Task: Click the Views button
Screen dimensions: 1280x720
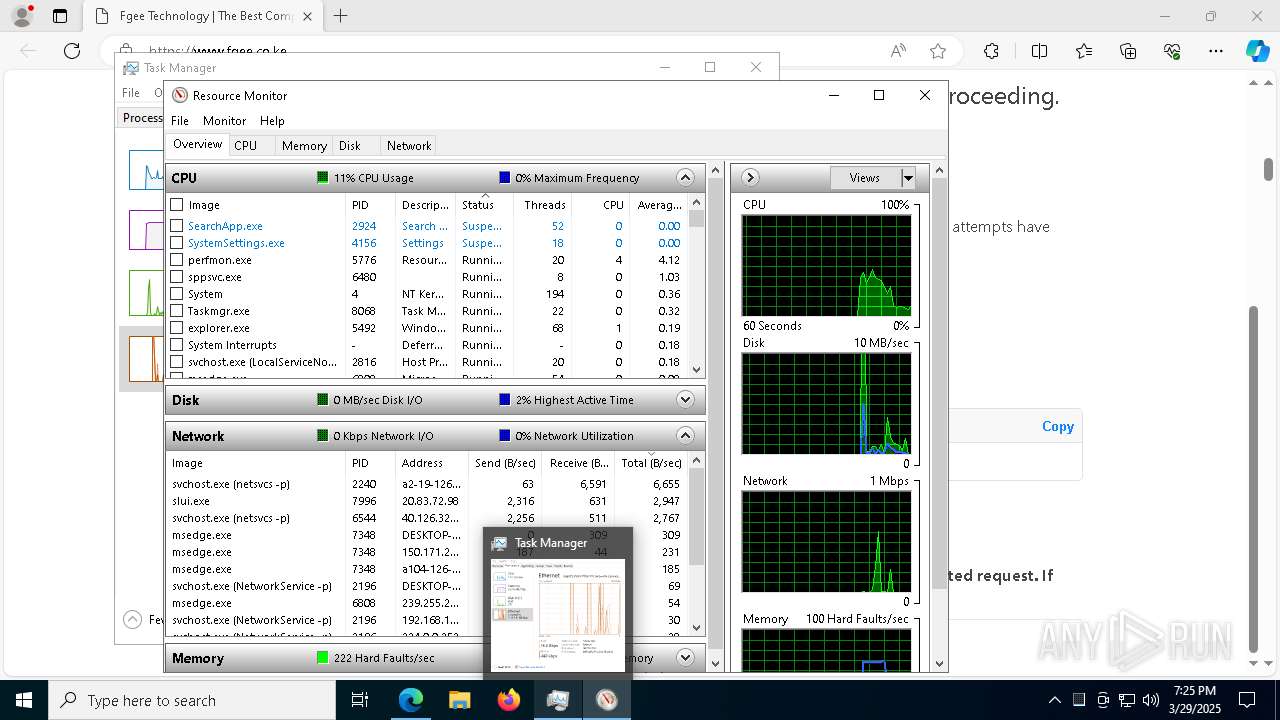Action: [865, 178]
